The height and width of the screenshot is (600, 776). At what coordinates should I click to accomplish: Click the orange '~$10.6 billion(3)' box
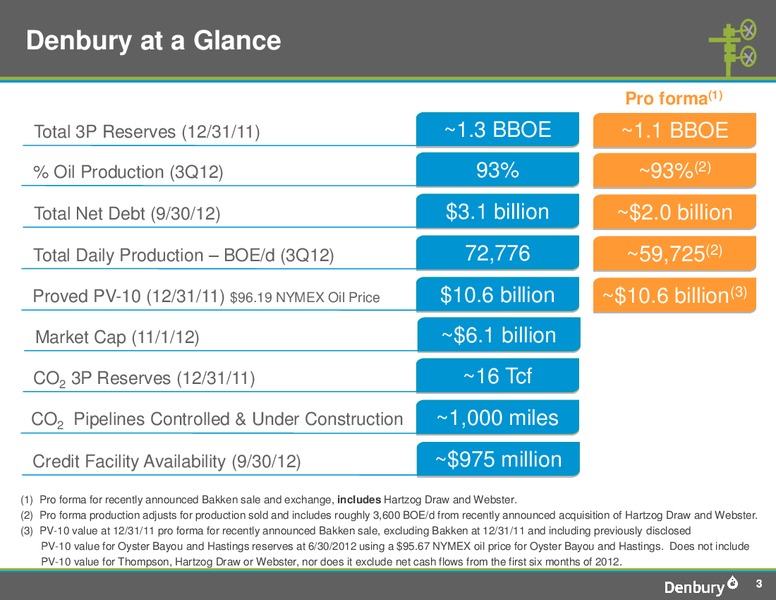675,296
